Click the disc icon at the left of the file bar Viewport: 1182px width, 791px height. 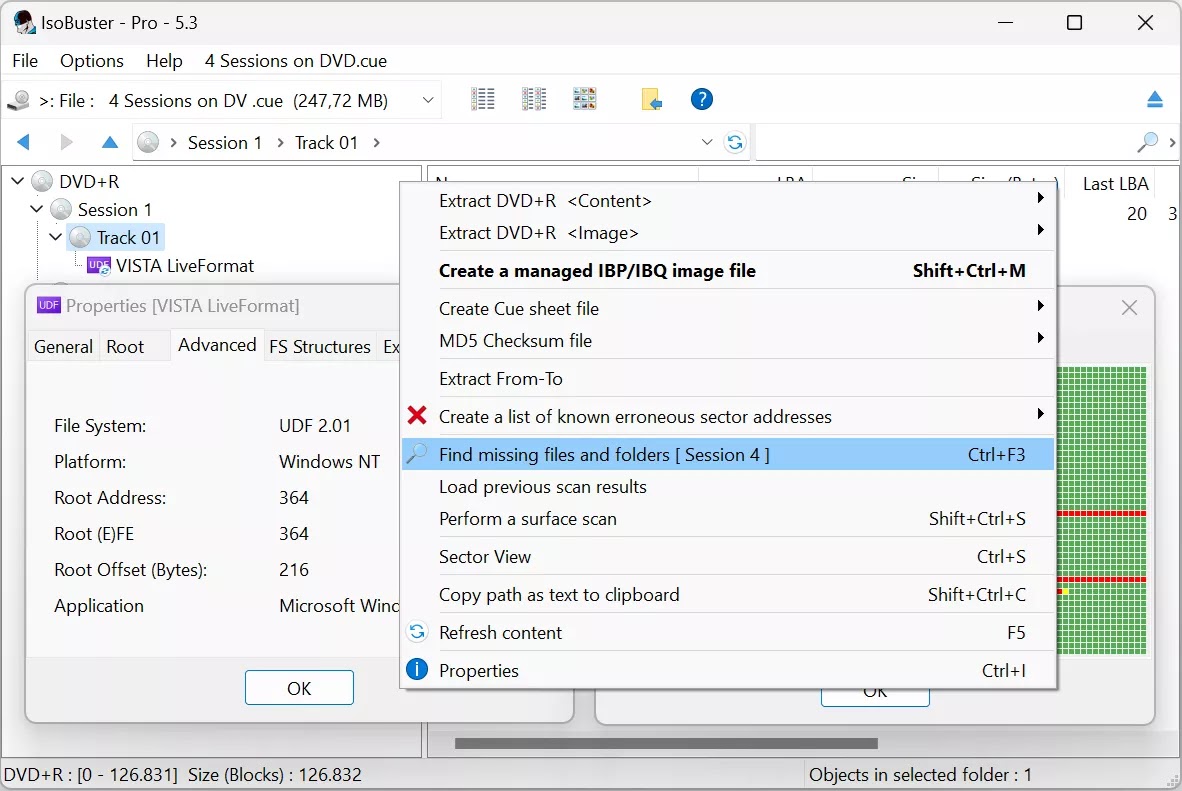(x=18, y=99)
